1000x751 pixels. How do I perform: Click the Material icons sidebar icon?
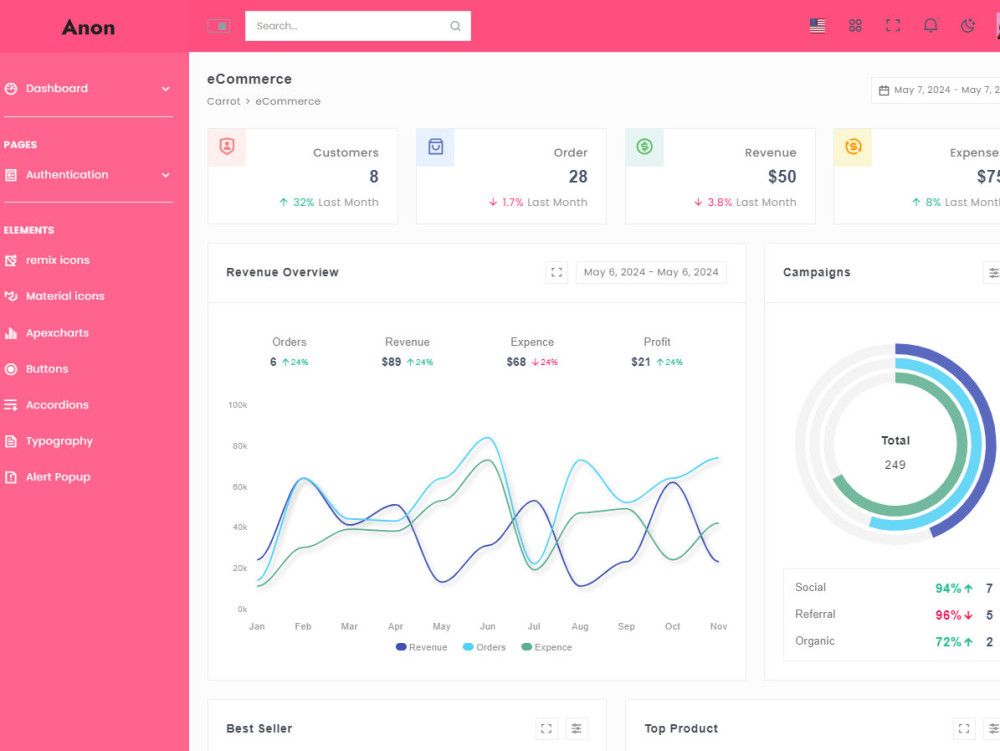[11, 296]
